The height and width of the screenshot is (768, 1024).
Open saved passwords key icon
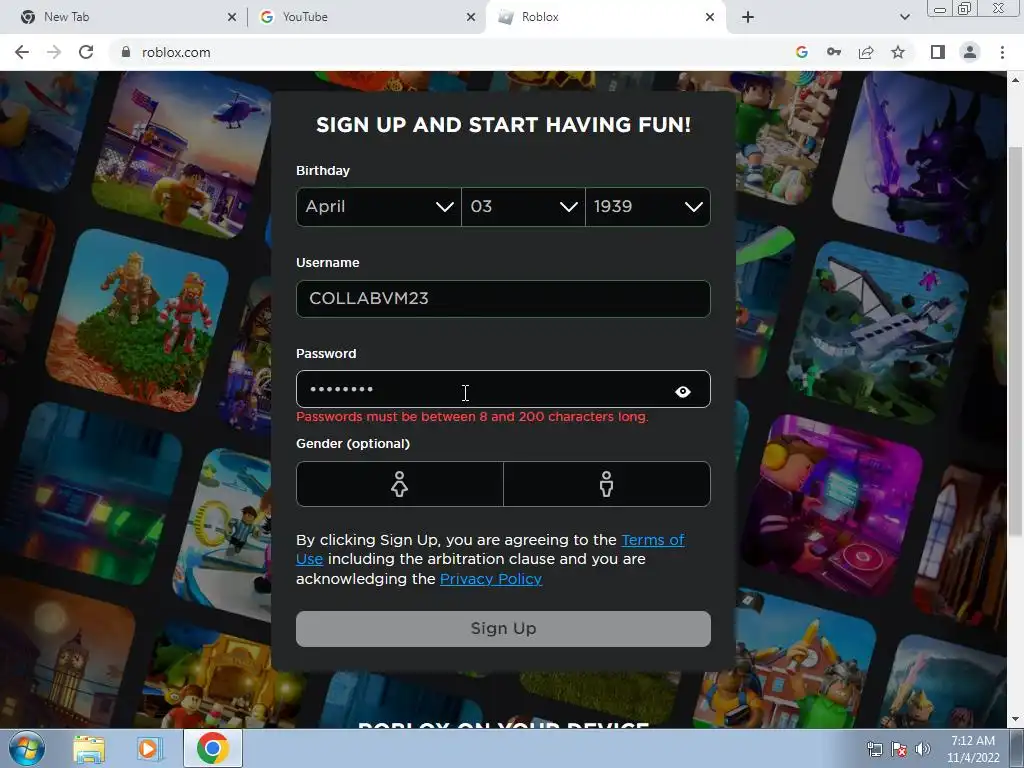(x=834, y=52)
